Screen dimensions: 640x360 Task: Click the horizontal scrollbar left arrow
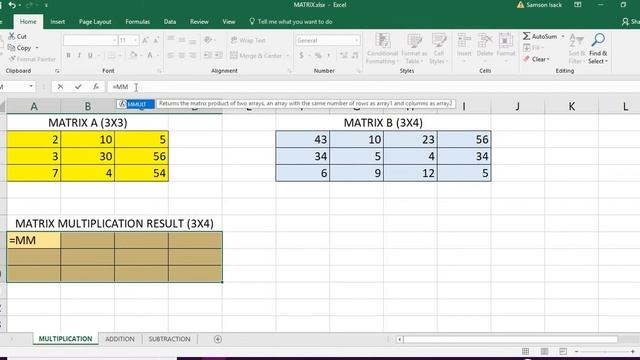click(400, 339)
